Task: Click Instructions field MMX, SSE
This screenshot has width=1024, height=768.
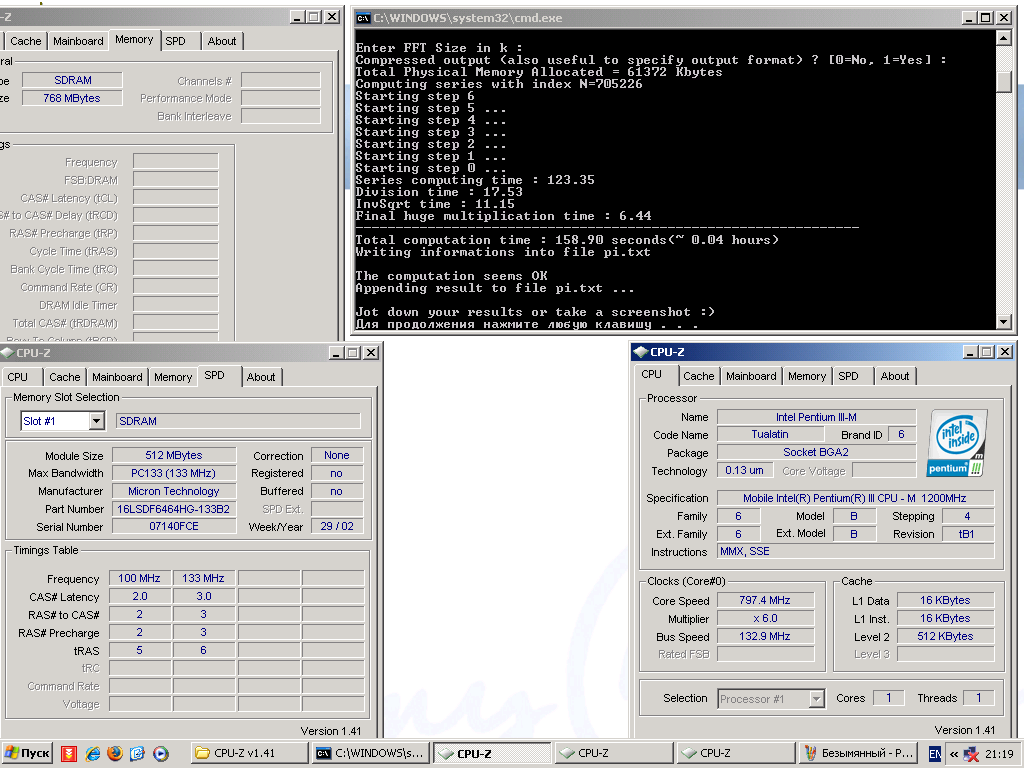Action: point(856,551)
